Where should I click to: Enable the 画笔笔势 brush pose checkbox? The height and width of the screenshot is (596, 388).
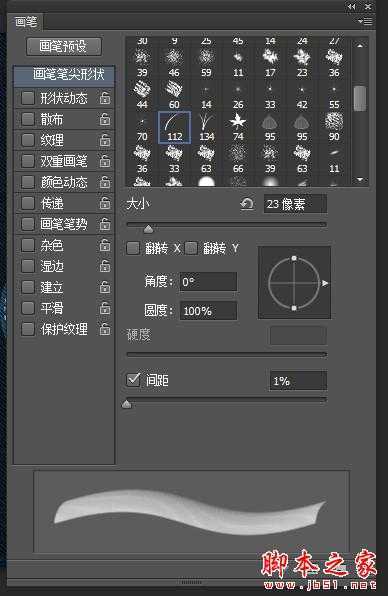pyautogui.click(x=28, y=224)
